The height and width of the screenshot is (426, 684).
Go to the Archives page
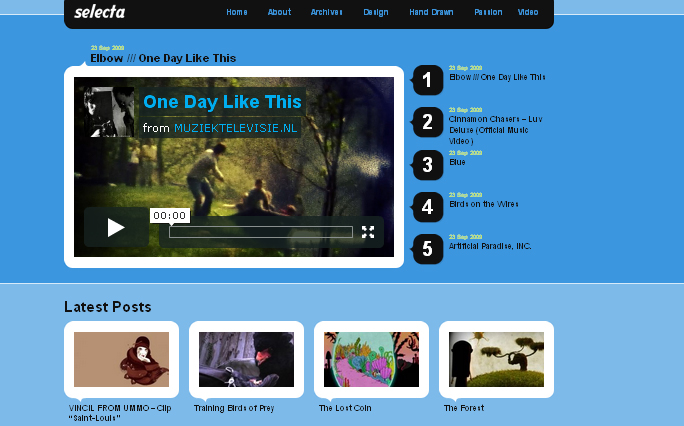click(326, 12)
